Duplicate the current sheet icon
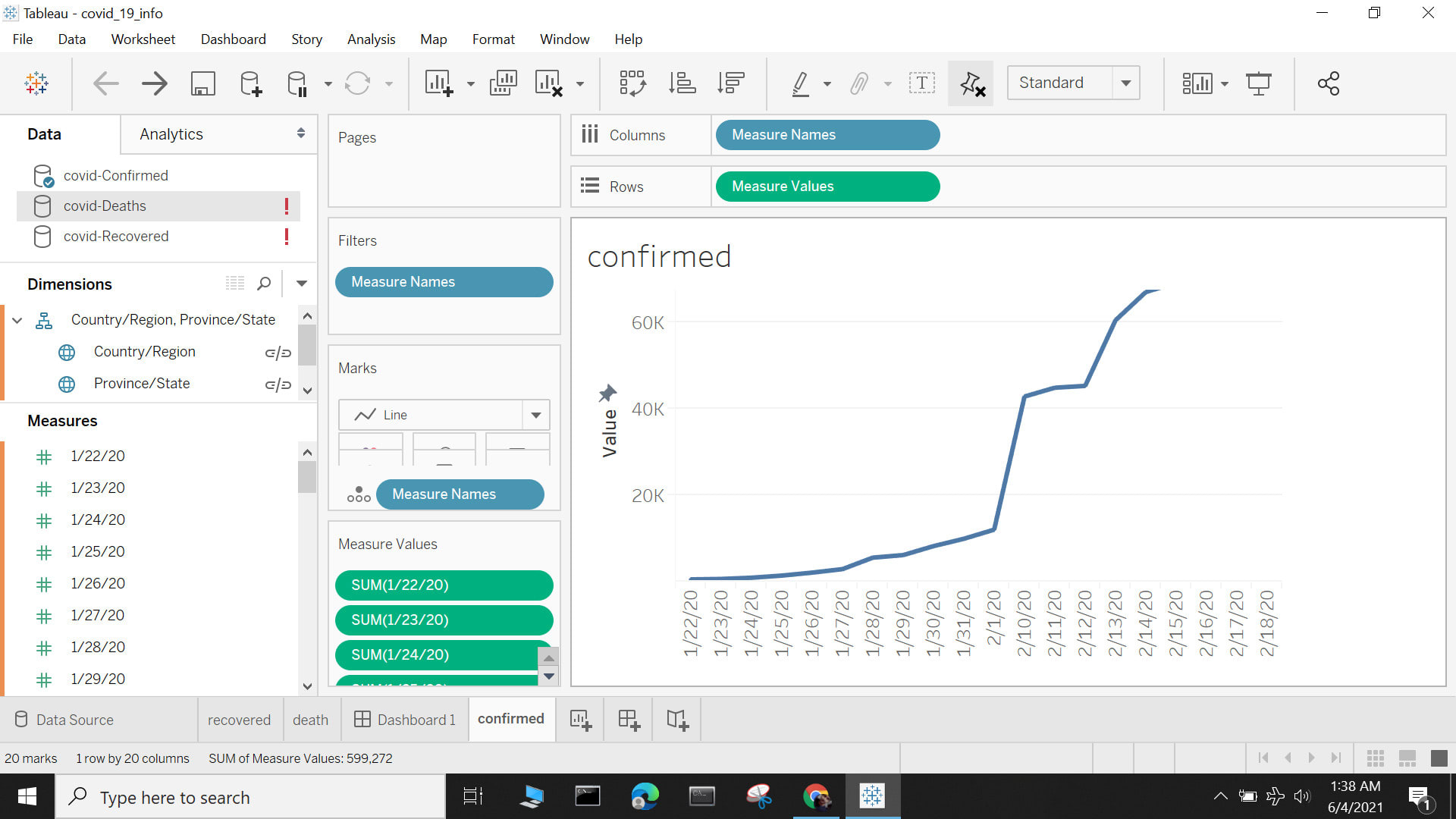Image resolution: width=1456 pixels, height=819 pixels. point(503,83)
